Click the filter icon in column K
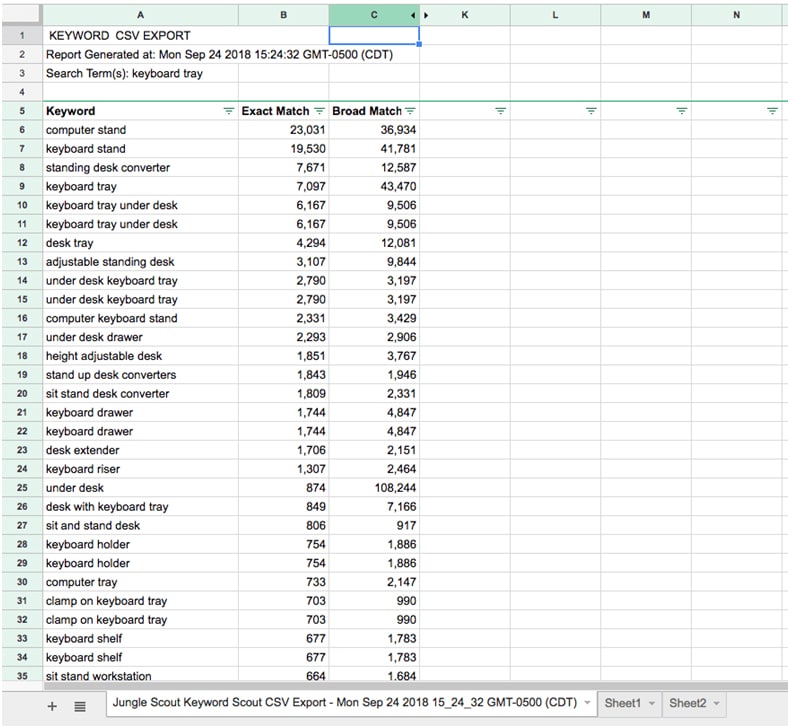Viewport: 788px width, 728px height. pos(501,111)
